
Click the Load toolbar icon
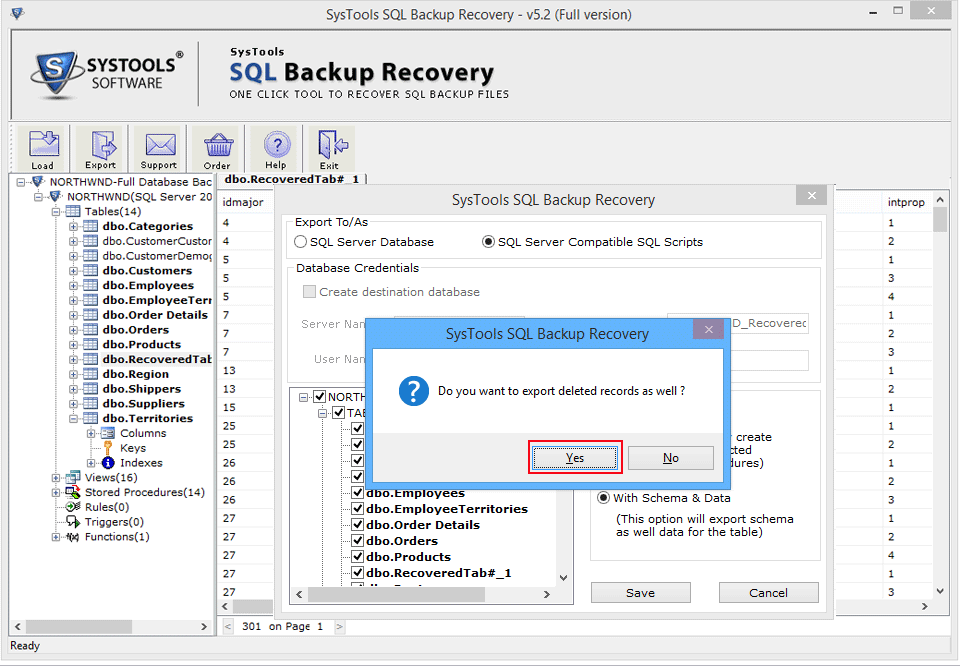(43, 148)
